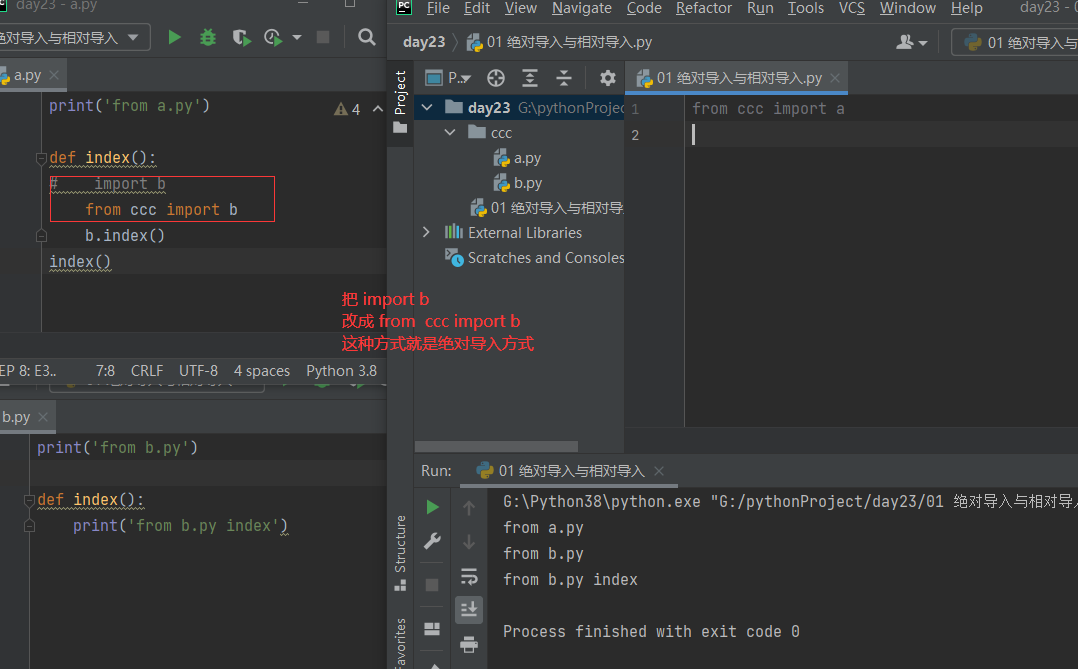The height and width of the screenshot is (669, 1078).
Task: Open the Code menu
Action: pyautogui.click(x=644, y=8)
